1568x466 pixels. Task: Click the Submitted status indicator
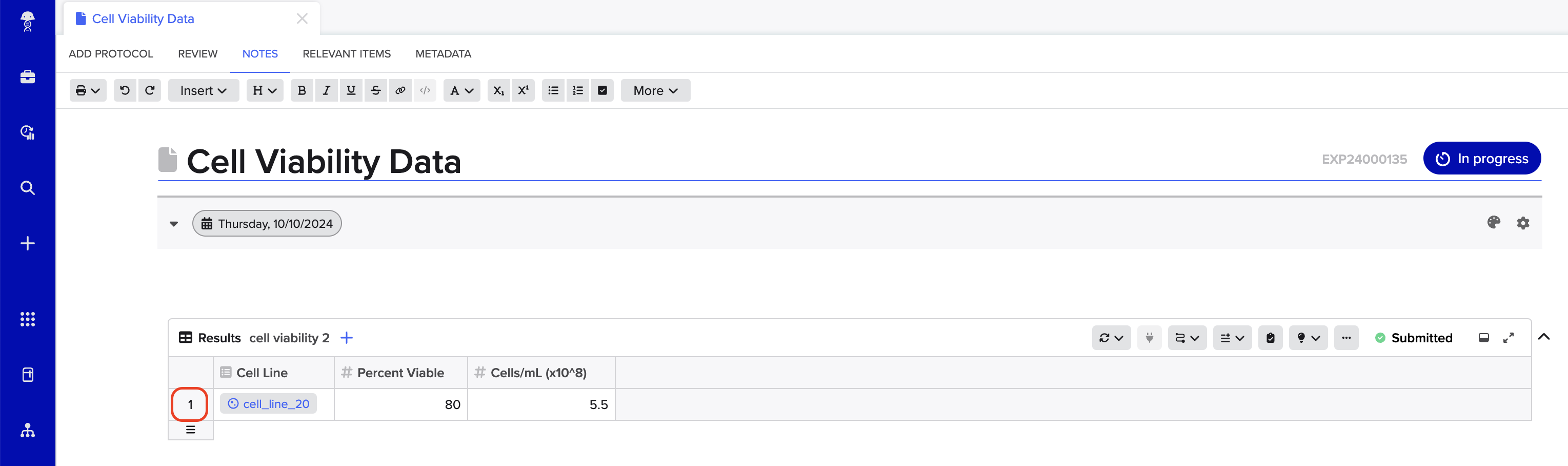pos(1413,338)
